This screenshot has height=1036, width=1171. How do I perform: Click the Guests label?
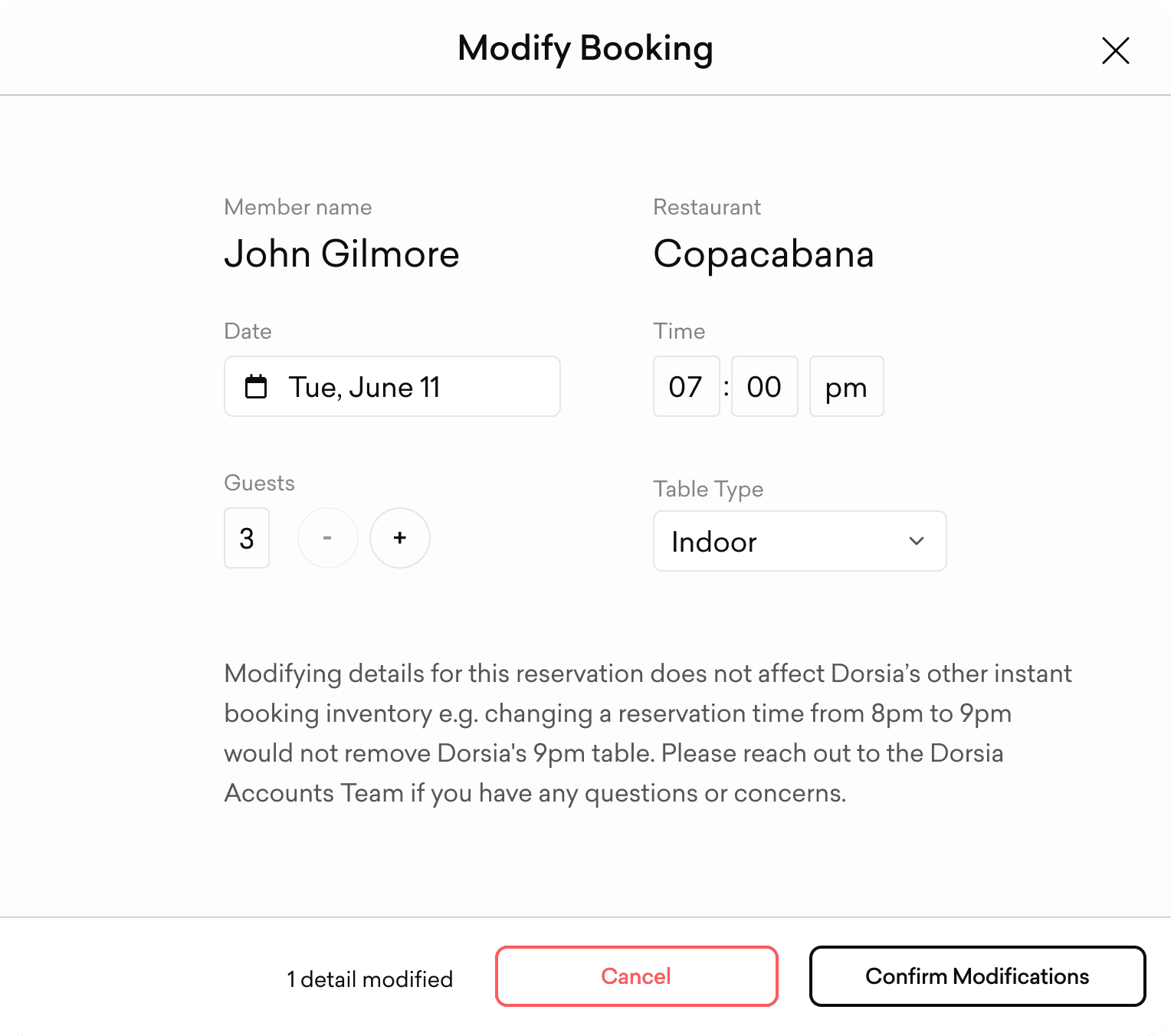pyautogui.click(x=259, y=483)
